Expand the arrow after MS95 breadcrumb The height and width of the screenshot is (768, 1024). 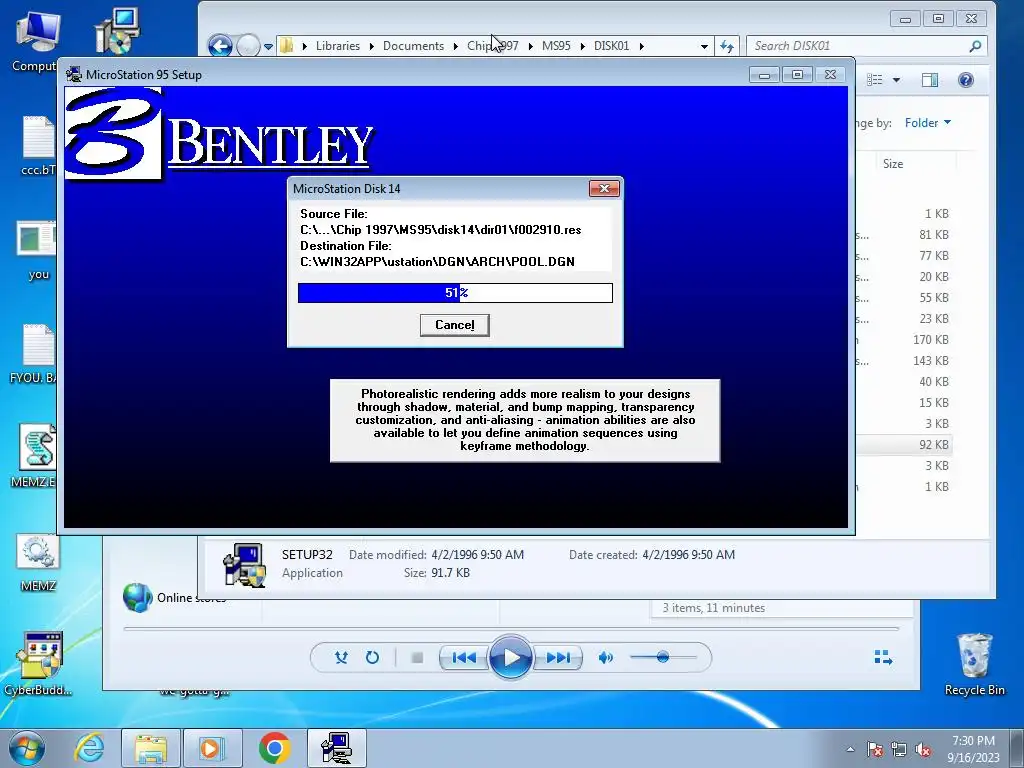pyautogui.click(x=582, y=46)
